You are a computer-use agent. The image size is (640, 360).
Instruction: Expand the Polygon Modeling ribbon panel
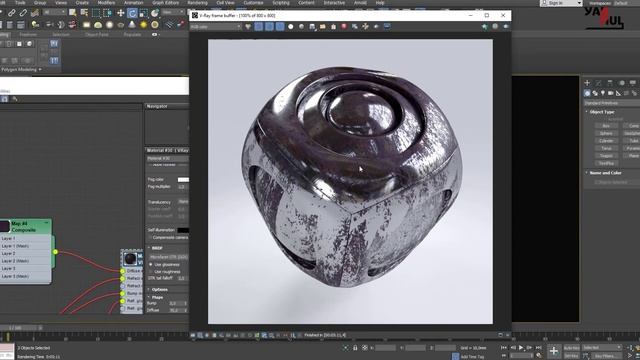pyautogui.click(x=21, y=70)
